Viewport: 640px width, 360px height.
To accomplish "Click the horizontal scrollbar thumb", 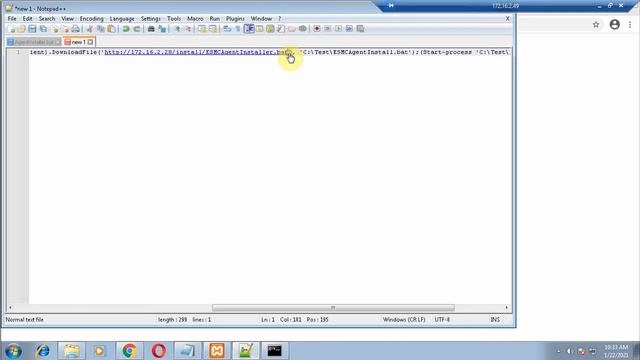I will 333,308.
